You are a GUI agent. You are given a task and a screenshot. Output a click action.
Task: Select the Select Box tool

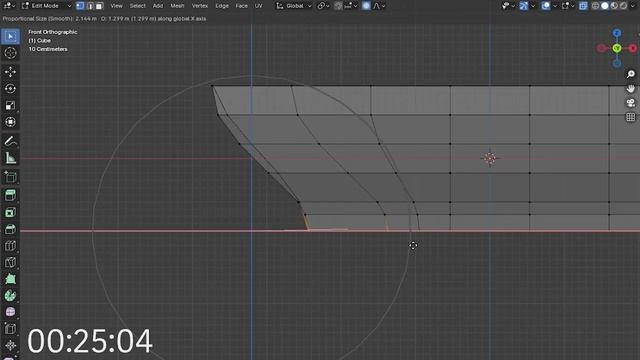[10, 36]
